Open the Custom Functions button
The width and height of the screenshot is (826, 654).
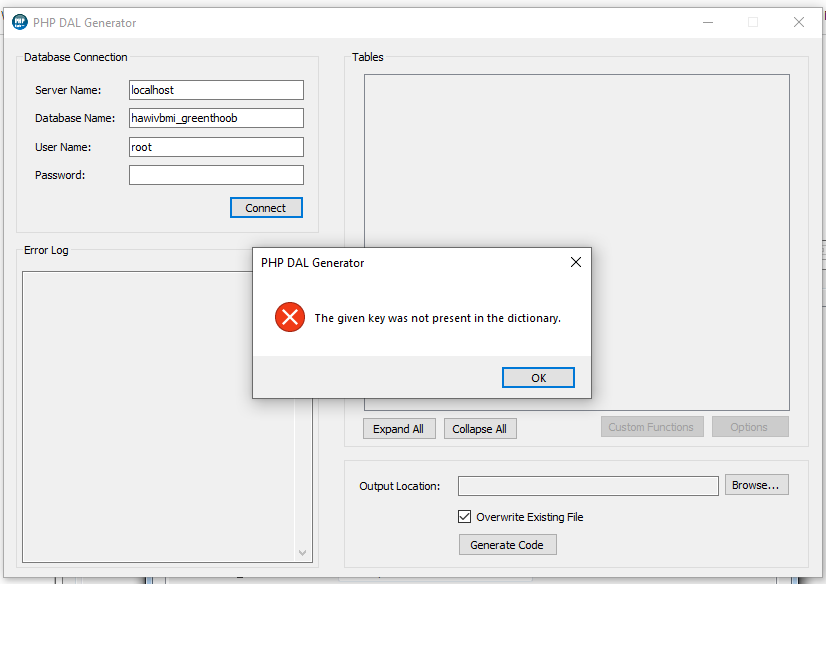click(x=651, y=427)
